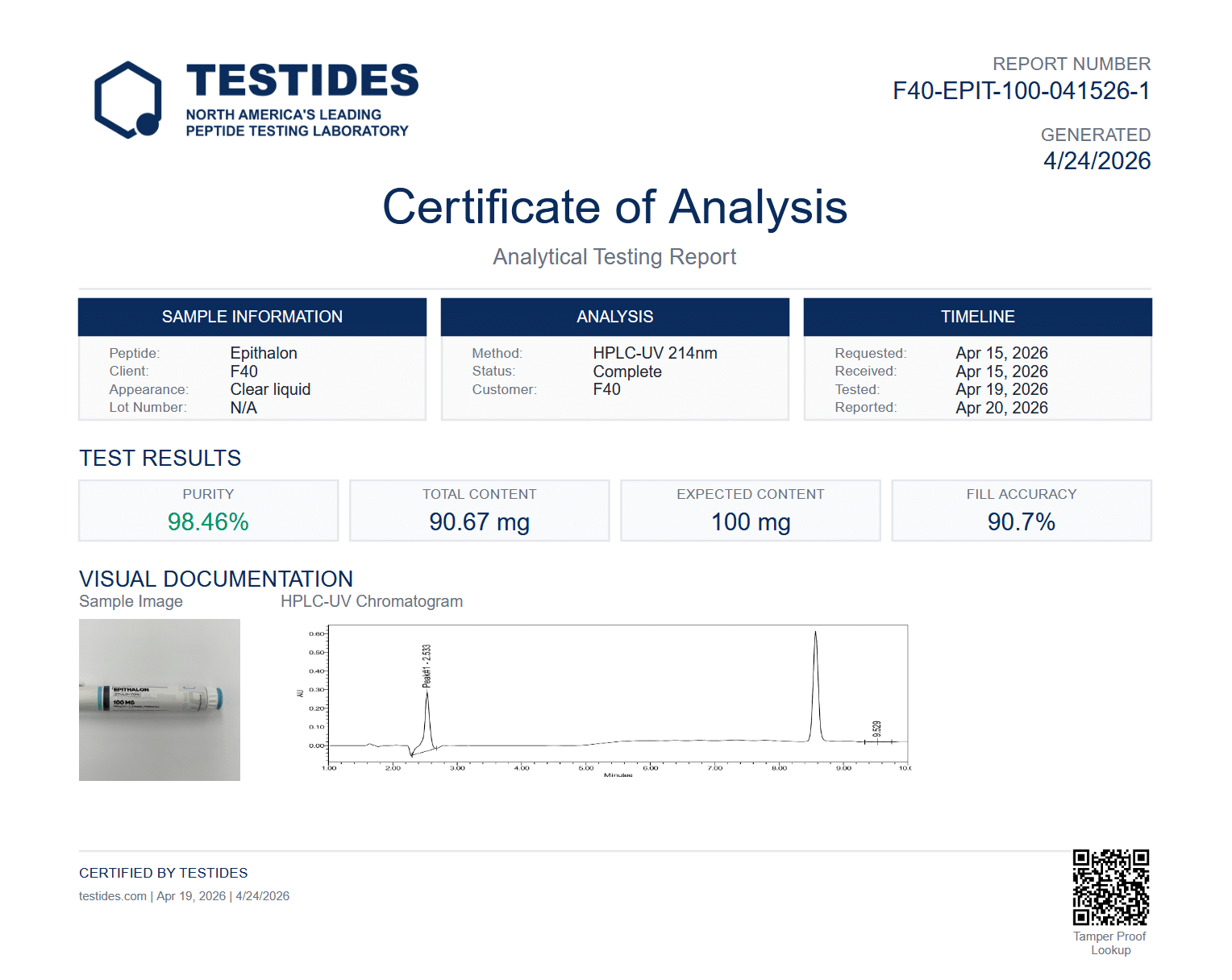Click the Tamper Proof QR code
The image size is (1232, 980).
point(1110,887)
